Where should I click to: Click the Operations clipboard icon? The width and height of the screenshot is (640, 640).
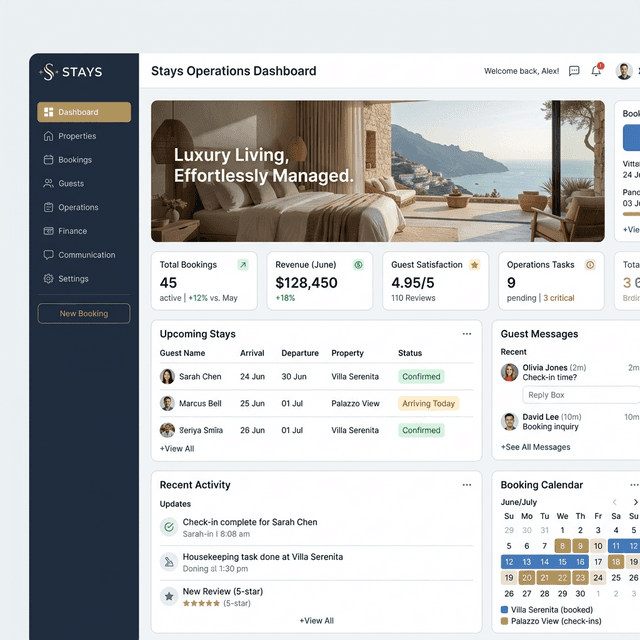click(x=49, y=207)
